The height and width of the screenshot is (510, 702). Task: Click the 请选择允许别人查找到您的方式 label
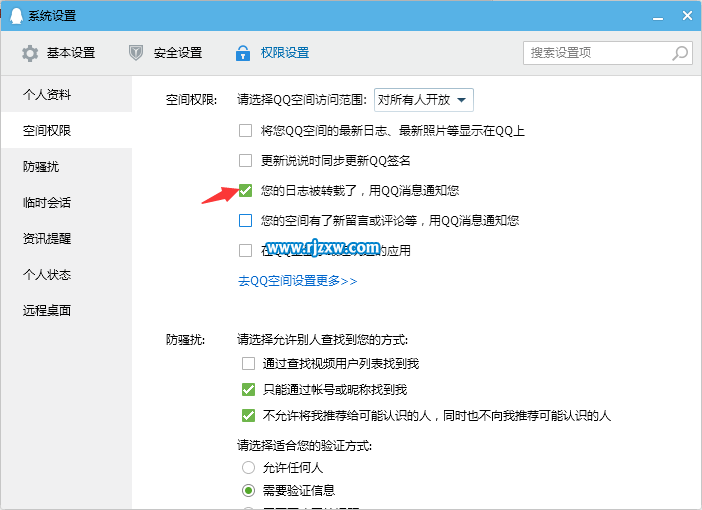click(x=322, y=339)
